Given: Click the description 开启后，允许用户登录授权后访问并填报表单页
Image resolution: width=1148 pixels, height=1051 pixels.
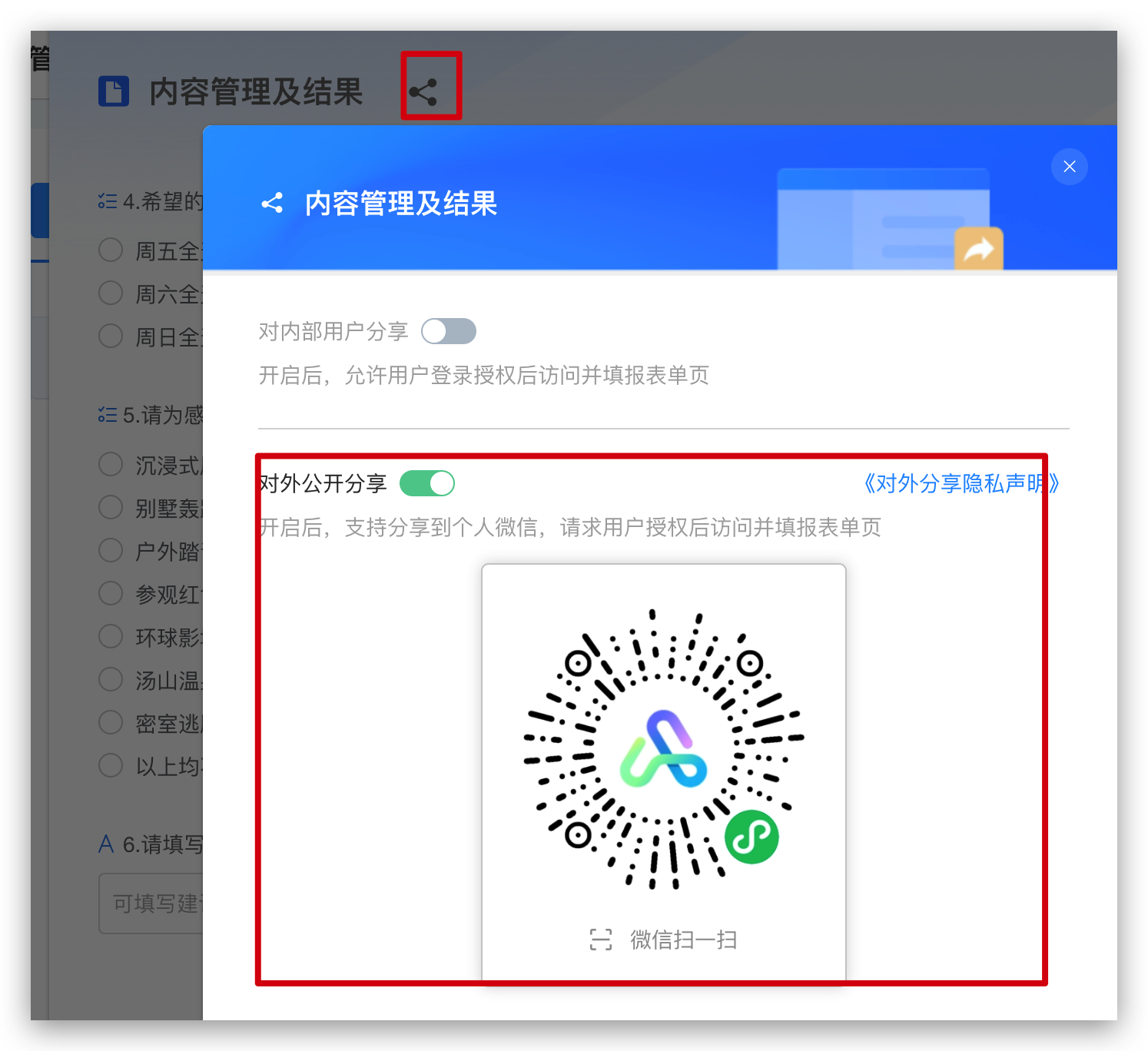Looking at the screenshot, I should click(x=484, y=375).
